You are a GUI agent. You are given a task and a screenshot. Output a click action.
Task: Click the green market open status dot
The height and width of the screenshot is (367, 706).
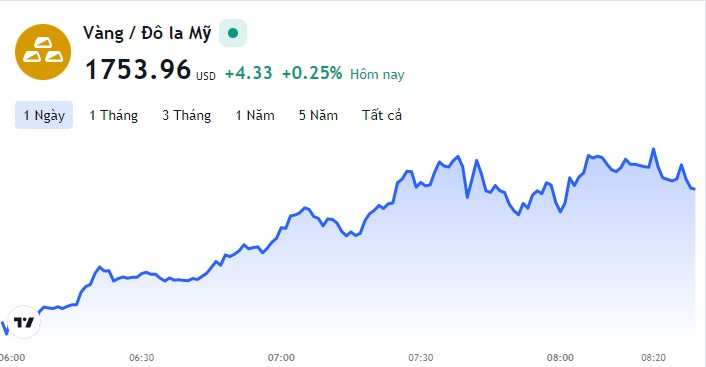point(233,33)
